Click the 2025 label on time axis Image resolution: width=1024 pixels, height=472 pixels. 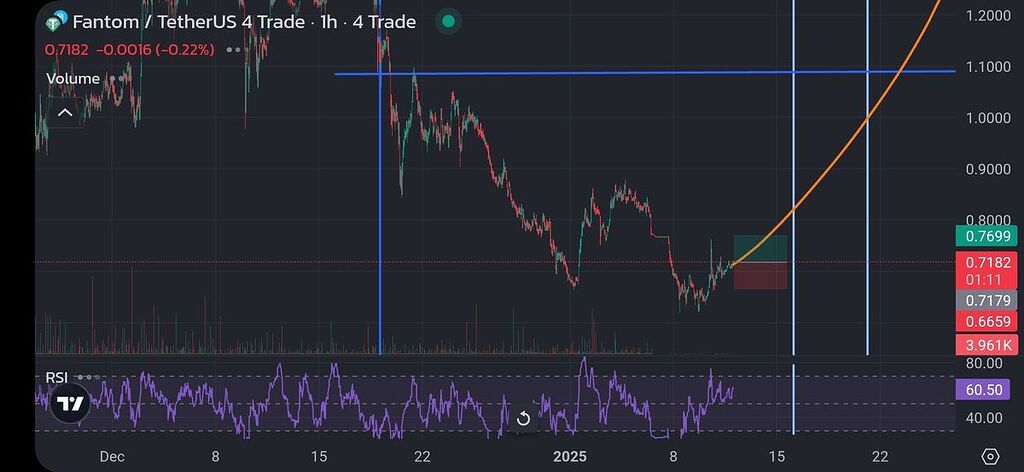pyautogui.click(x=570, y=456)
